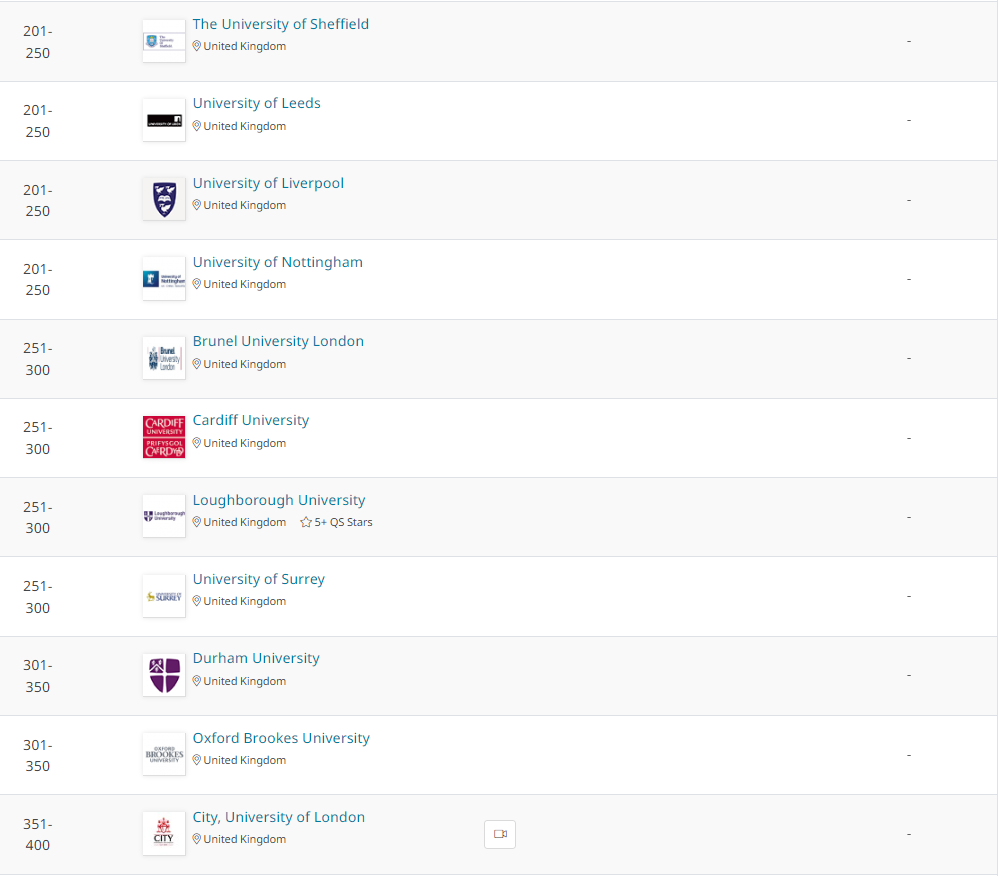Click the Durham University purple shield logo
Screen dimensions: 998x876
click(x=164, y=675)
